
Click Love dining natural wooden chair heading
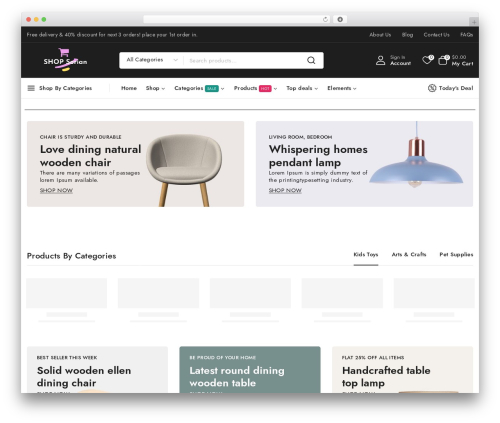click(90, 156)
